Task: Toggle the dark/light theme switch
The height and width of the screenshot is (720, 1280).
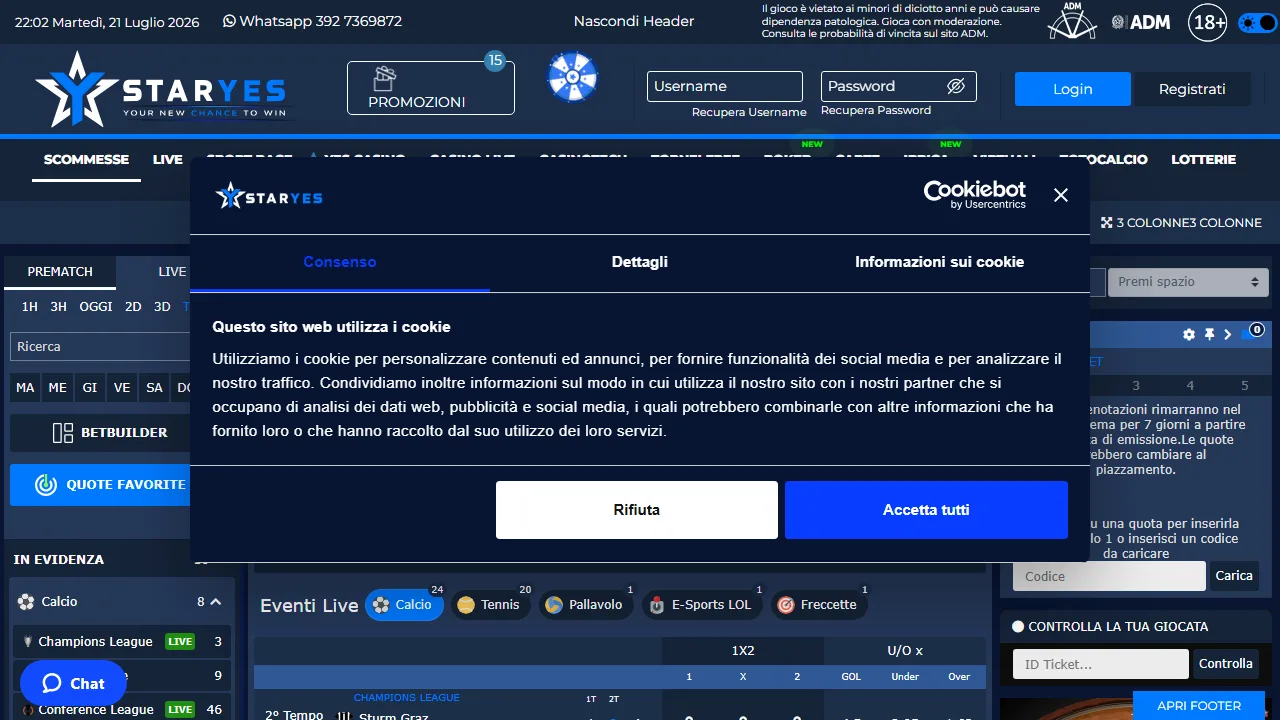Action: point(1257,22)
